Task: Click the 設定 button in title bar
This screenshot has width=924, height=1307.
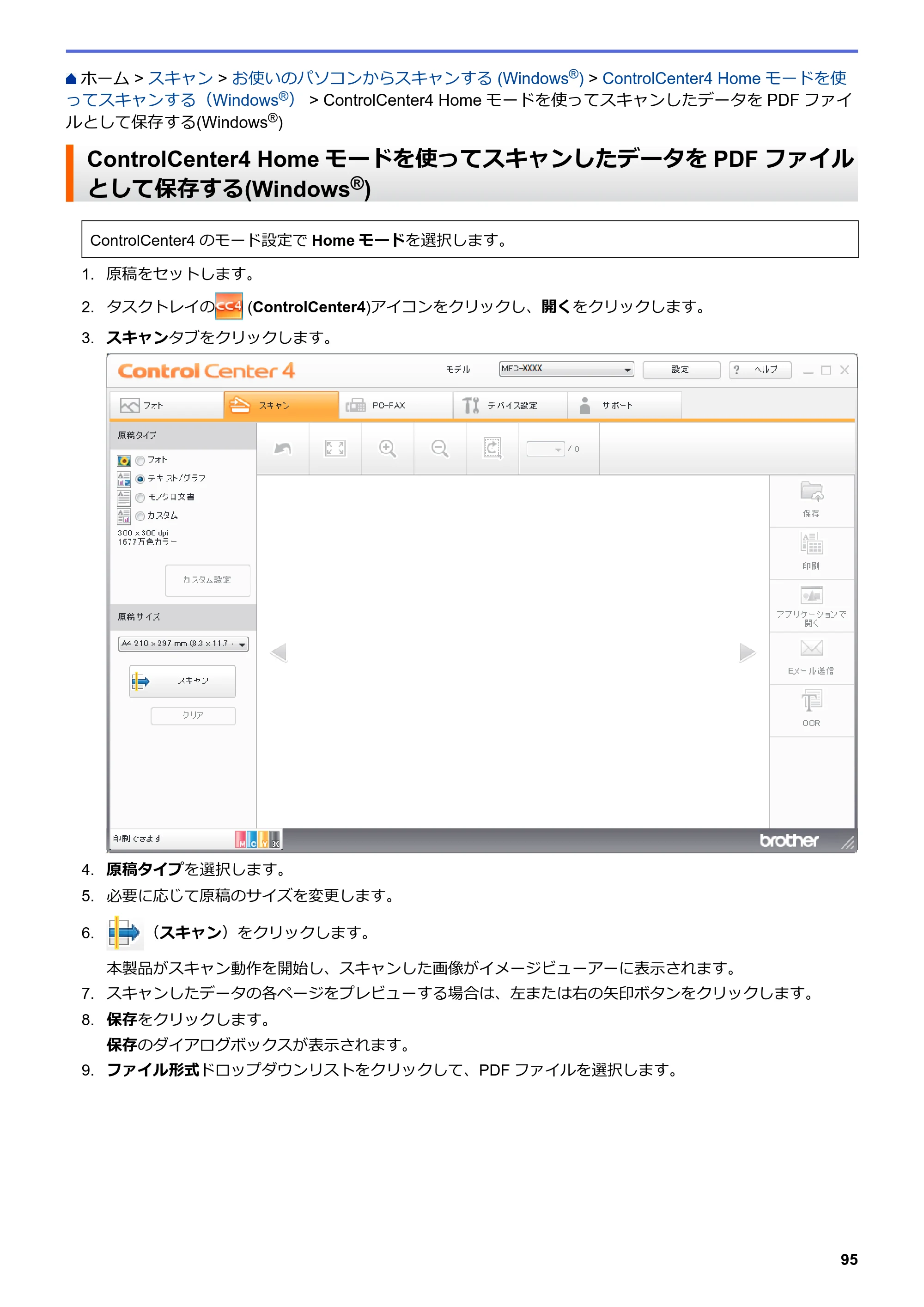Action: coord(681,370)
